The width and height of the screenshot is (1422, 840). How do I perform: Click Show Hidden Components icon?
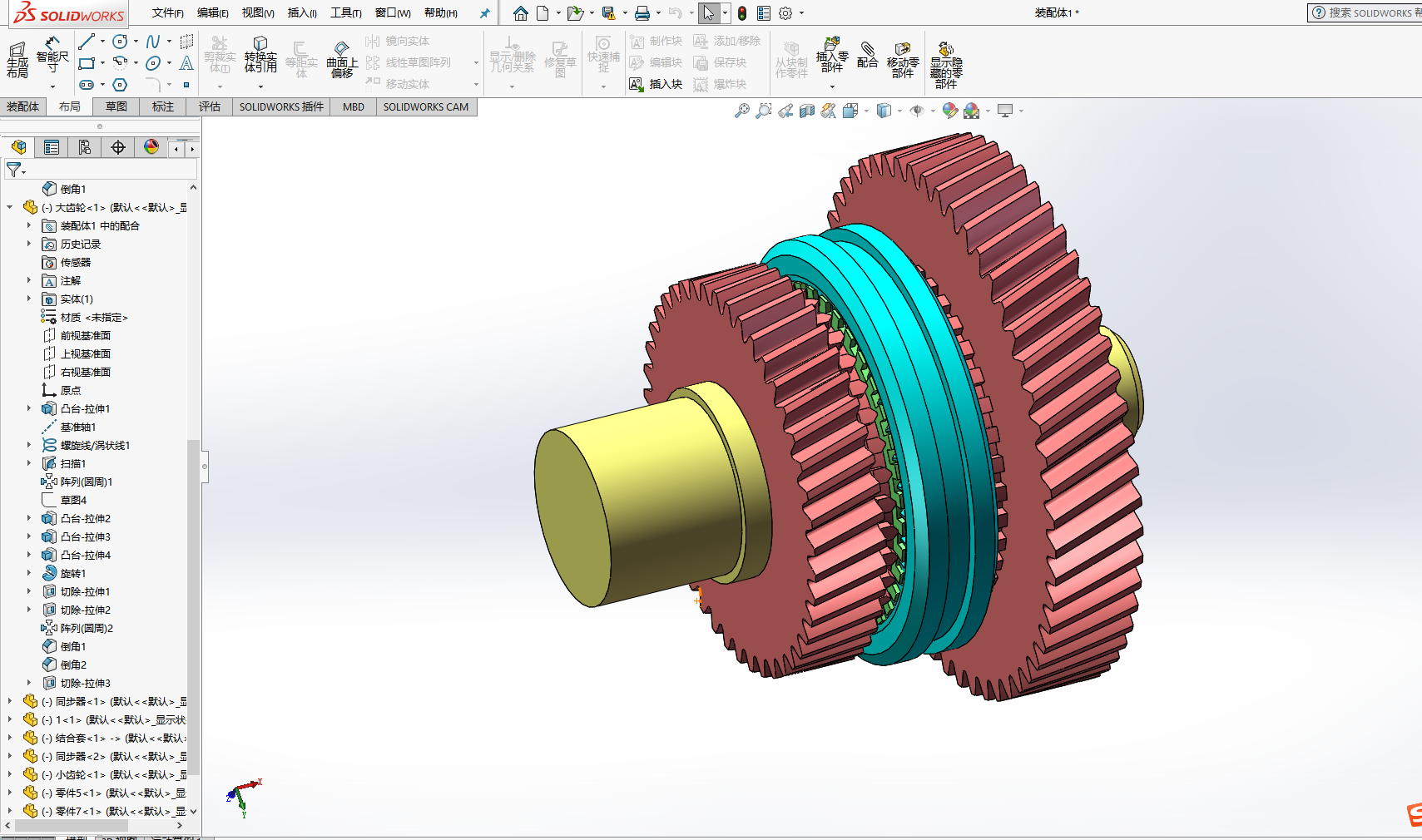[x=946, y=65]
